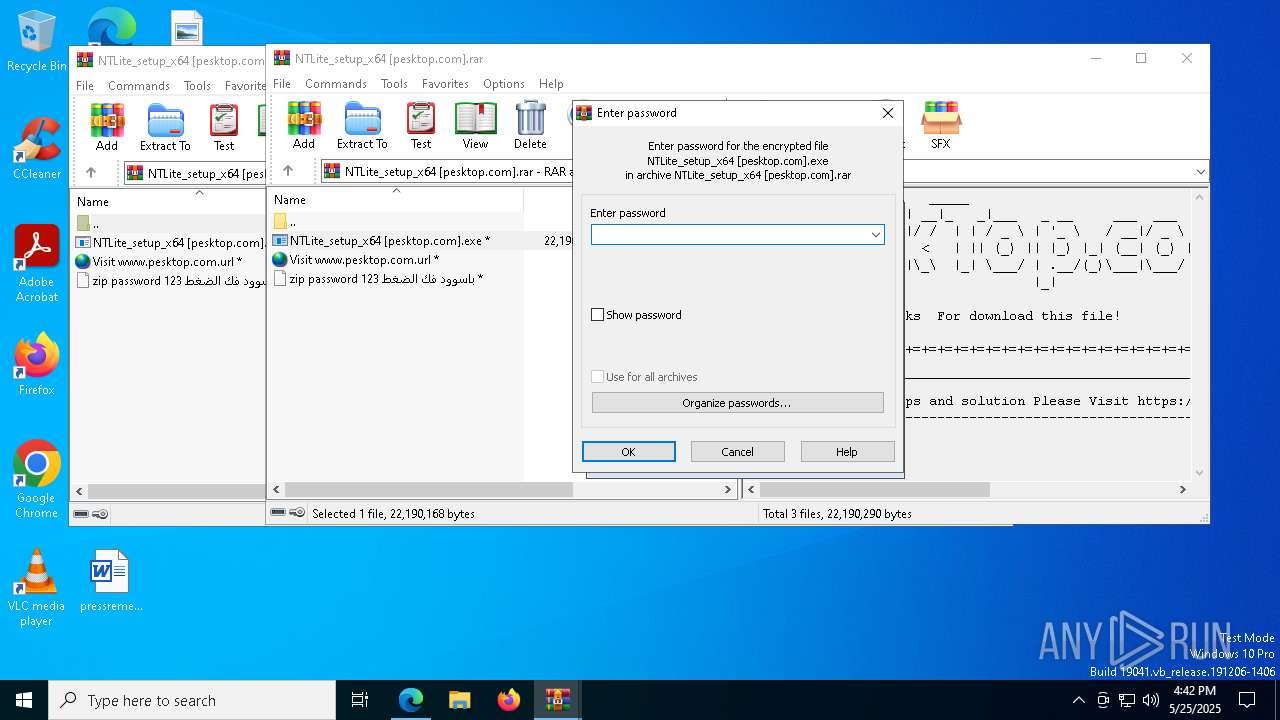Confirm the password with OK
This screenshot has height=720, width=1280.
pyautogui.click(x=629, y=452)
